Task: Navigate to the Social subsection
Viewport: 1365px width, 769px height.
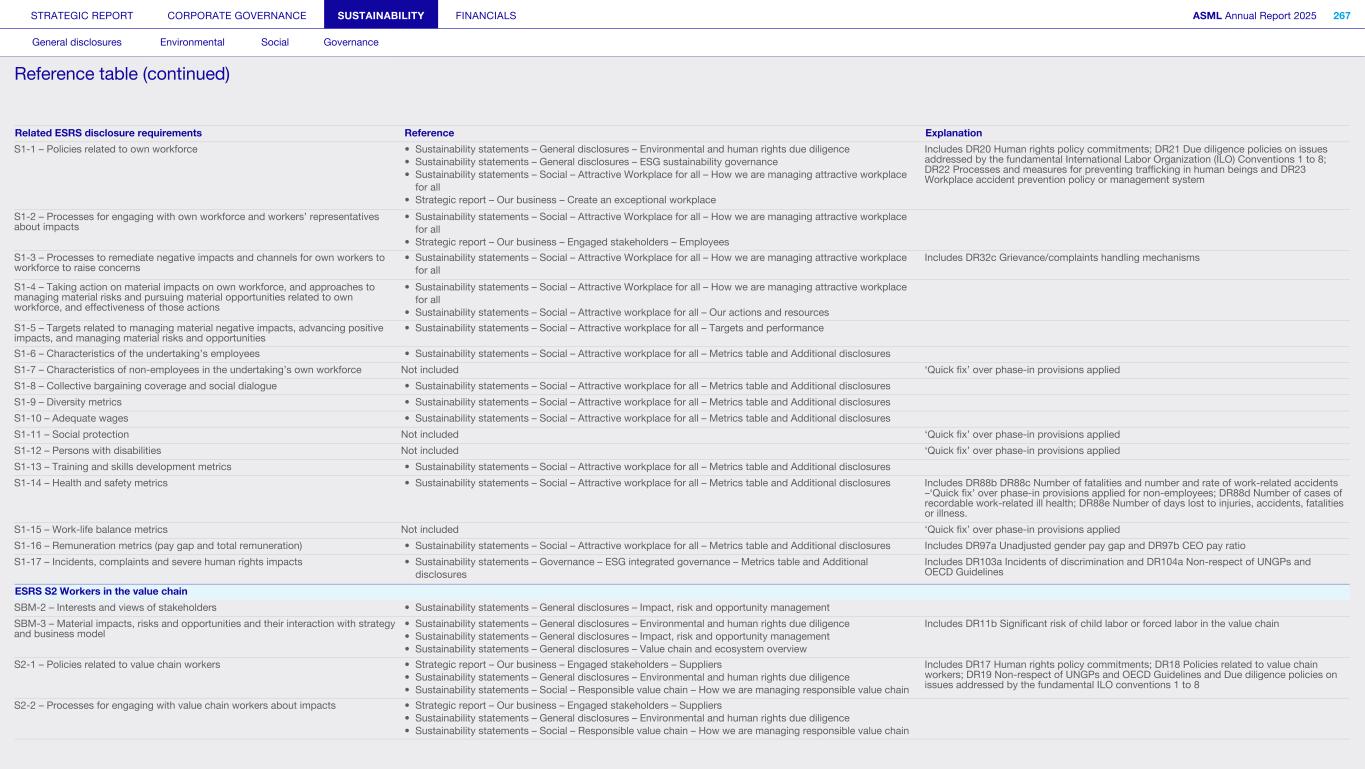Action: pos(274,42)
